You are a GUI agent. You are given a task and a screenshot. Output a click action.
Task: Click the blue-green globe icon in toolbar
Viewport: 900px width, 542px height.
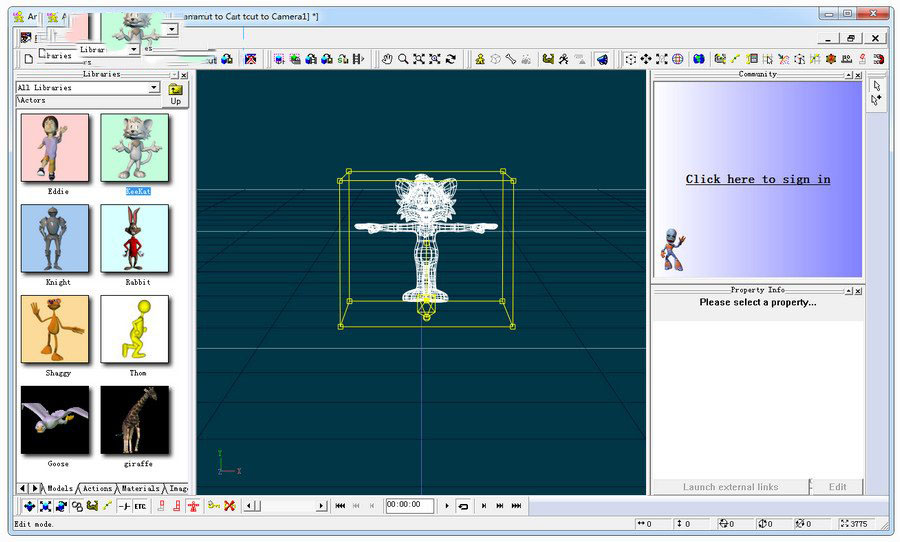(699, 59)
